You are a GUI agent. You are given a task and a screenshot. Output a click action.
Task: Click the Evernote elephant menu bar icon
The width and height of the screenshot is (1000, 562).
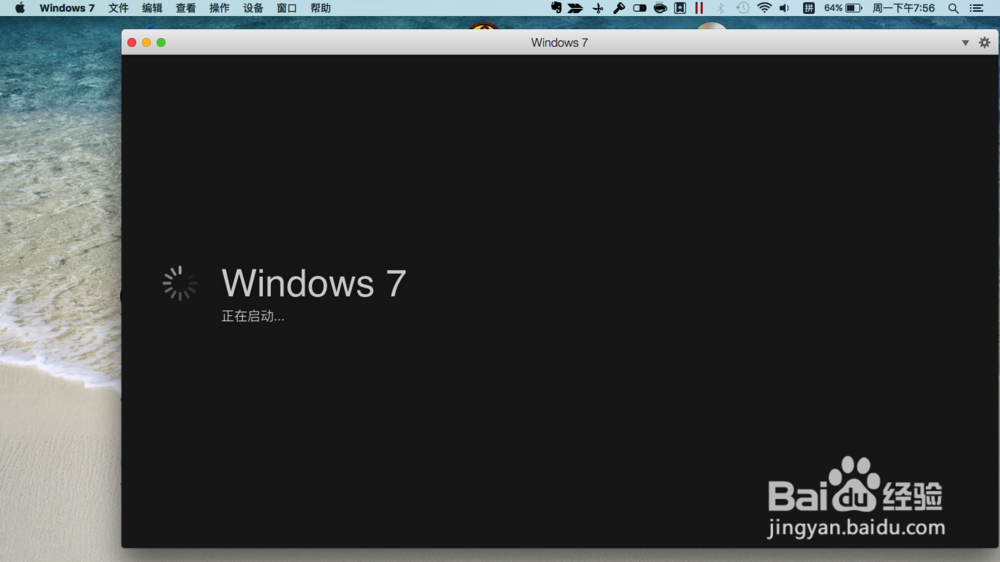coord(556,8)
